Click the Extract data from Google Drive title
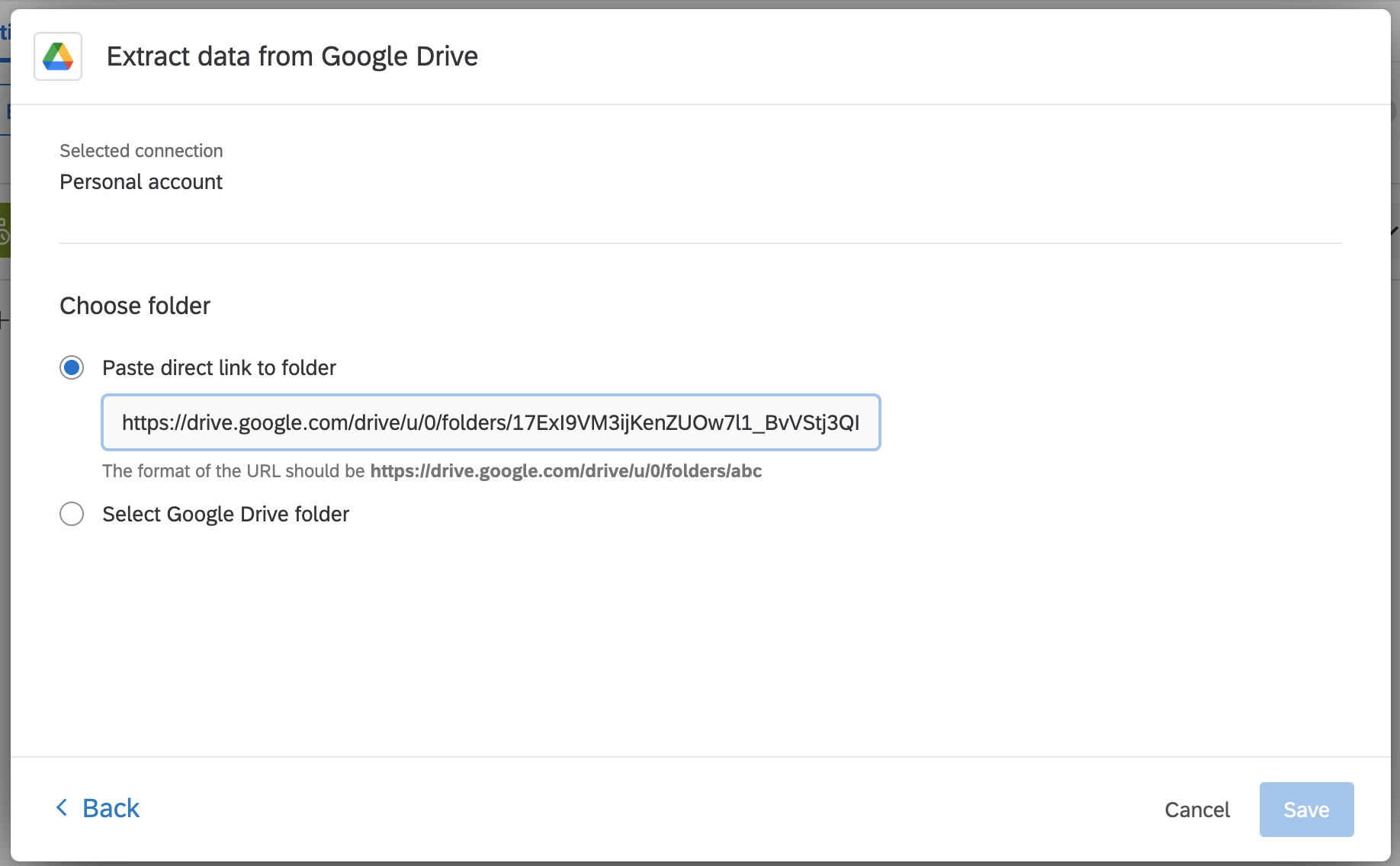The width and height of the screenshot is (1400, 866). pyautogui.click(x=293, y=56)
